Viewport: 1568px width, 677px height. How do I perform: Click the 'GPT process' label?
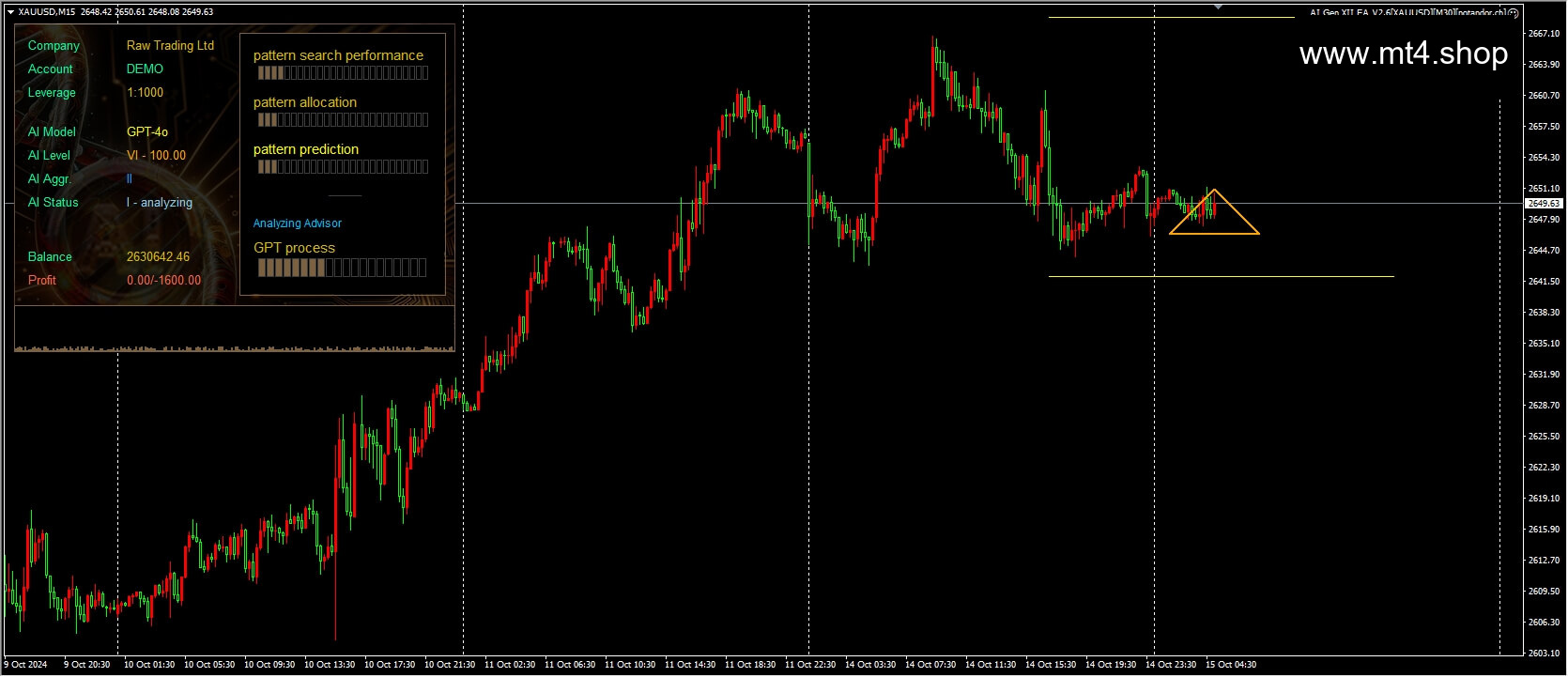[294, 248]
